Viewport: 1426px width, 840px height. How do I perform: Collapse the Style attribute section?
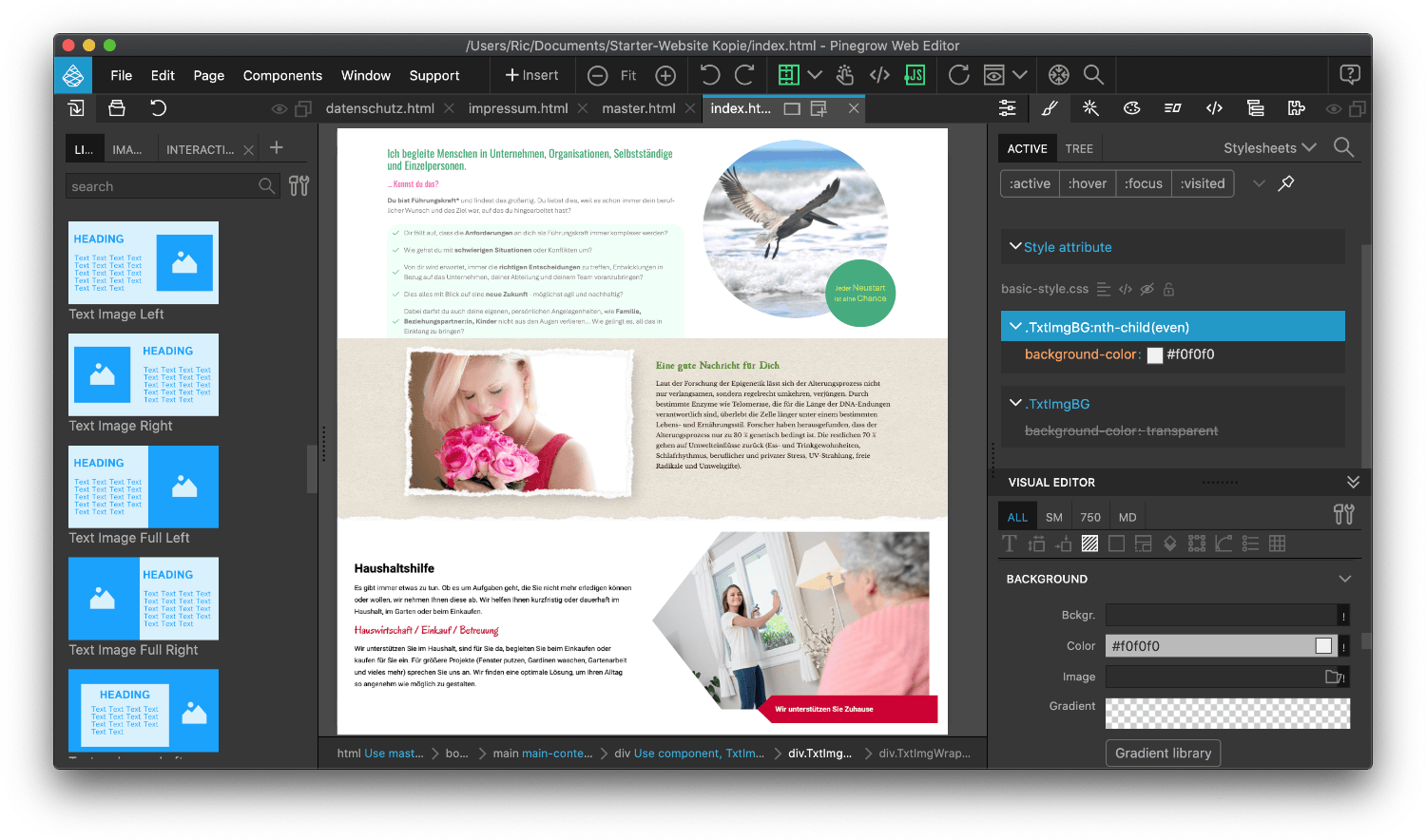[x=1015, y=246]
